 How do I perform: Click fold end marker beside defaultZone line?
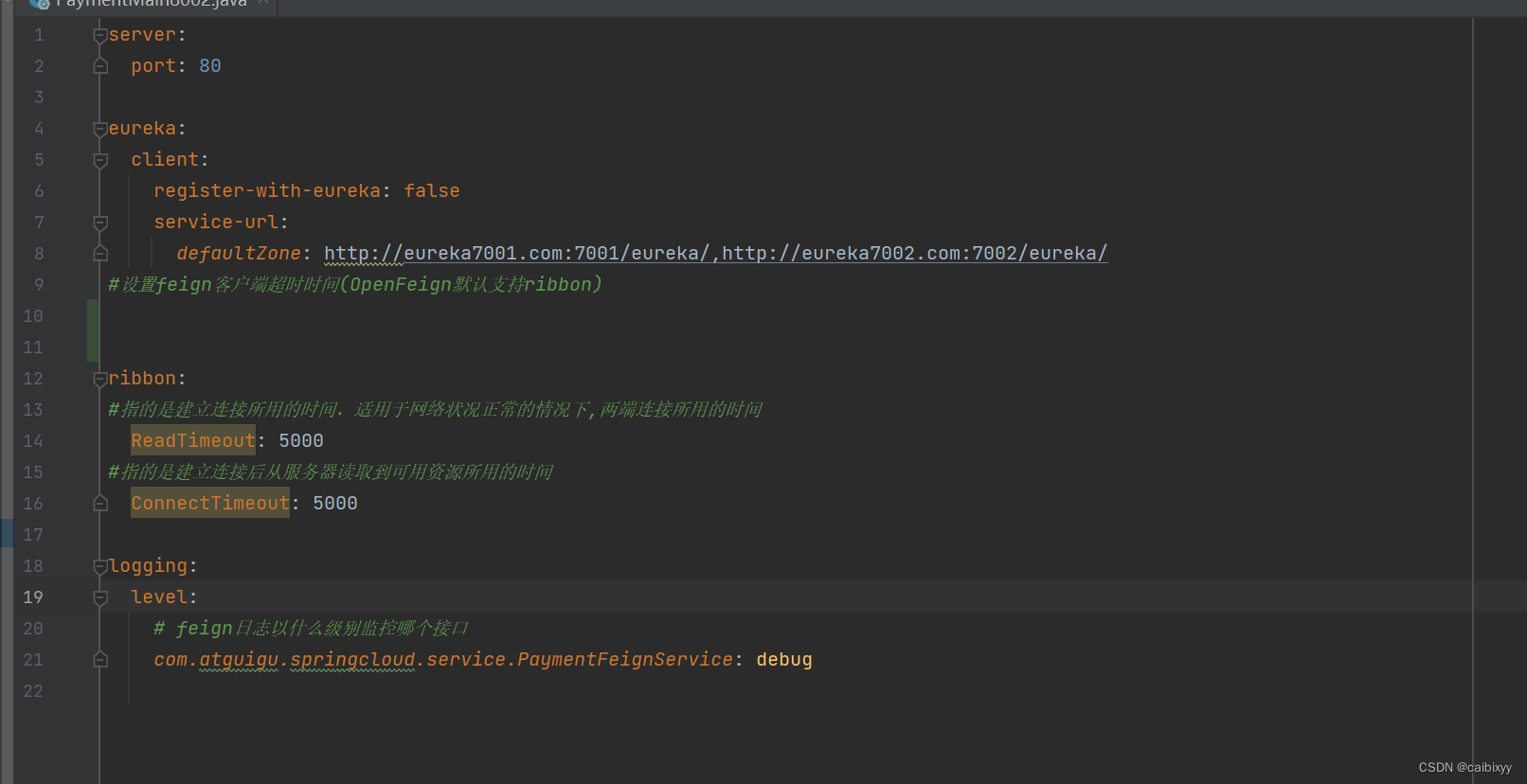pos(100,254)
